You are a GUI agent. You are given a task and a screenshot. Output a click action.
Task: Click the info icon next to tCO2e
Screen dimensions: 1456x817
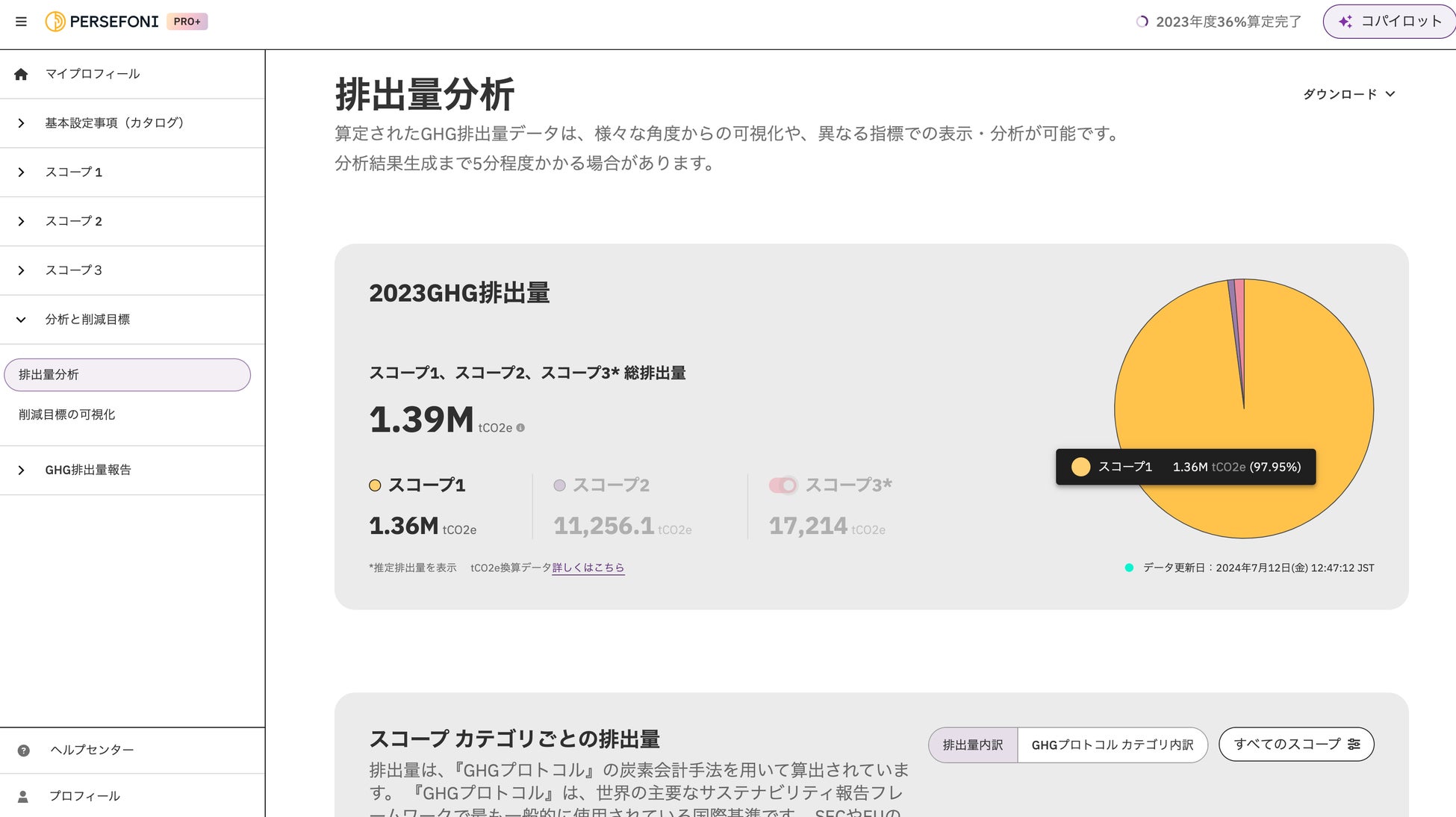[x=520, y=428]
